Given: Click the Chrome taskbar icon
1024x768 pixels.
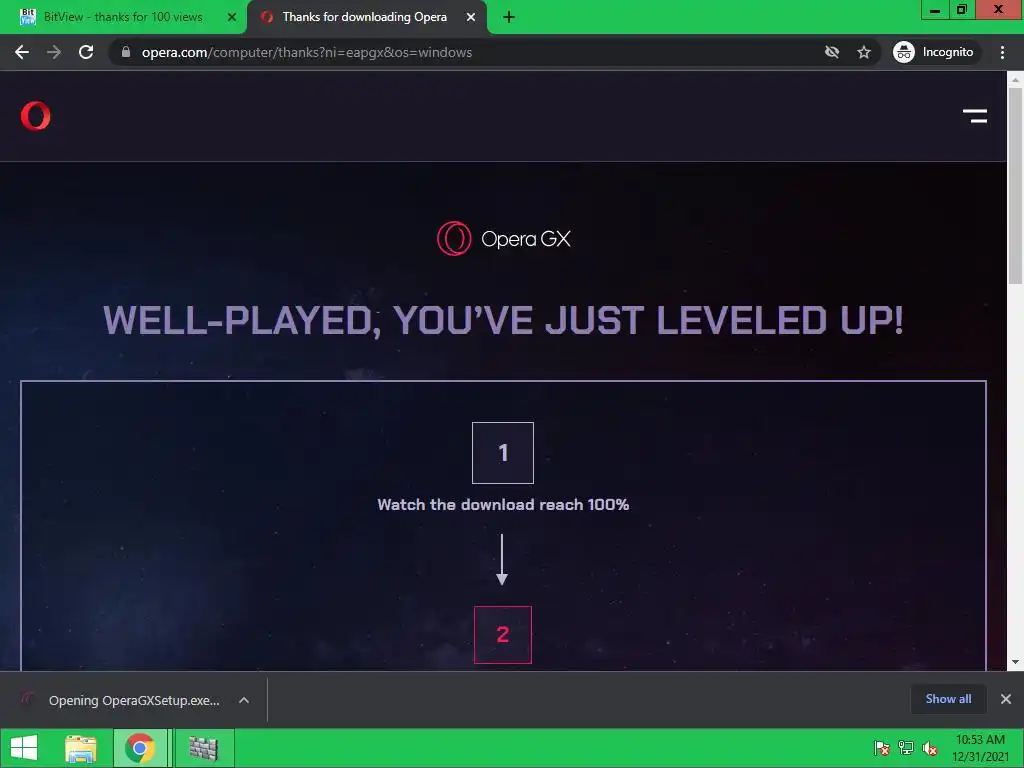Looking at the screenshot, I should point(140,748).
